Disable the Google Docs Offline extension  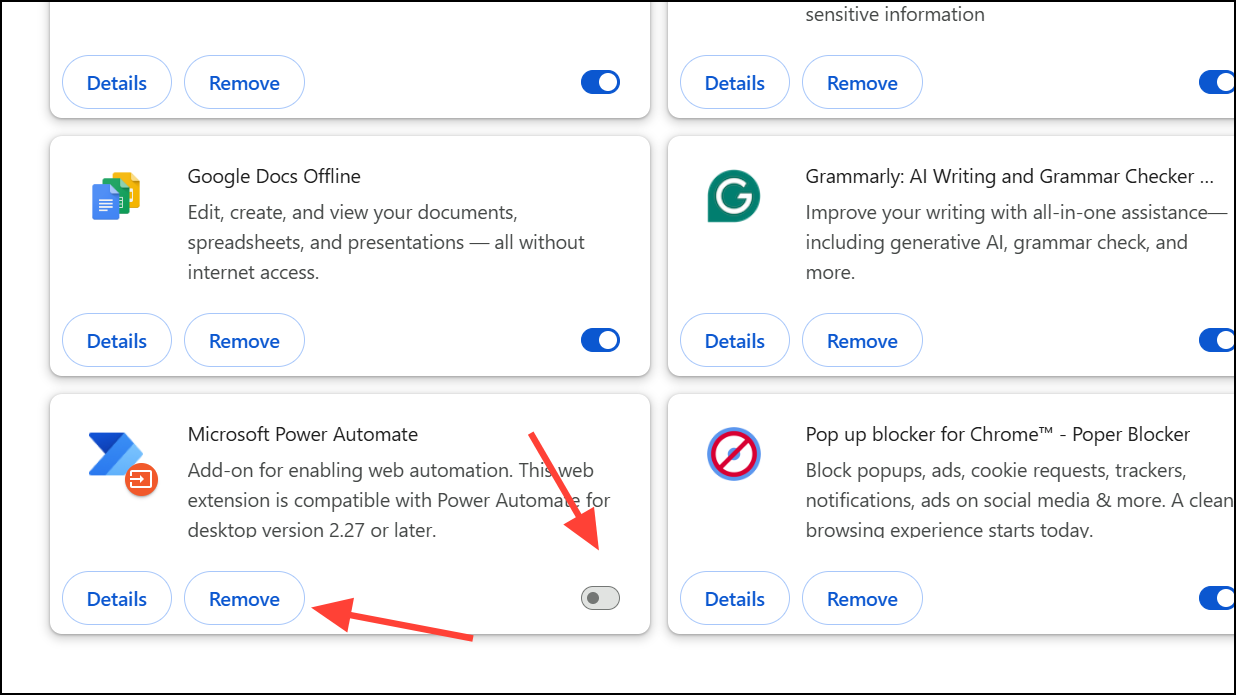pos(599,339)
